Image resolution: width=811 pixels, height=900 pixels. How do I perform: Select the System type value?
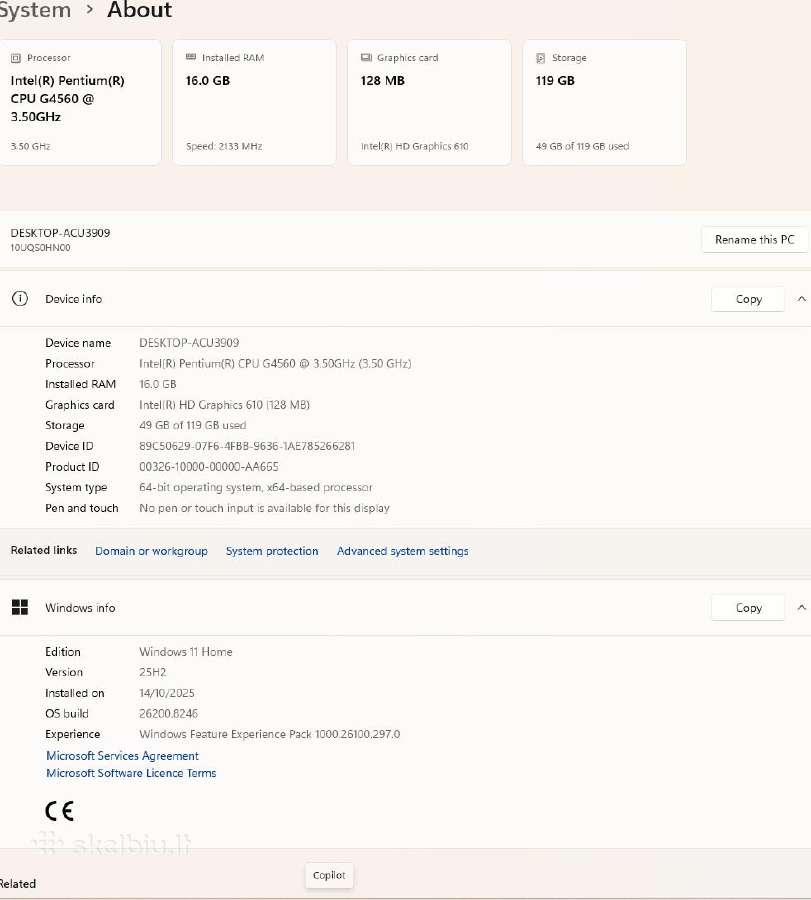[255, 487]
